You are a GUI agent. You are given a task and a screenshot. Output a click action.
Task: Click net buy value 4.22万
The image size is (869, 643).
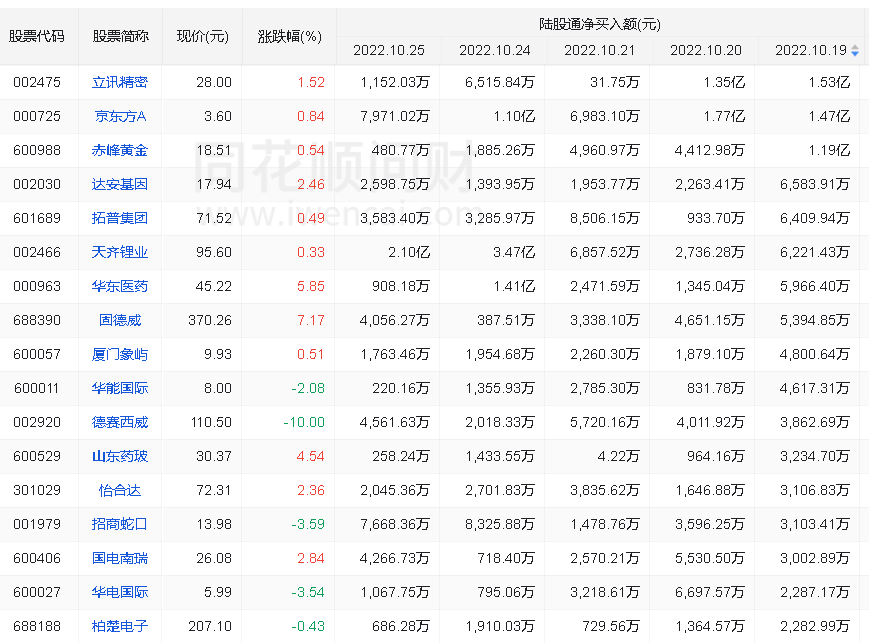point(618,456)
